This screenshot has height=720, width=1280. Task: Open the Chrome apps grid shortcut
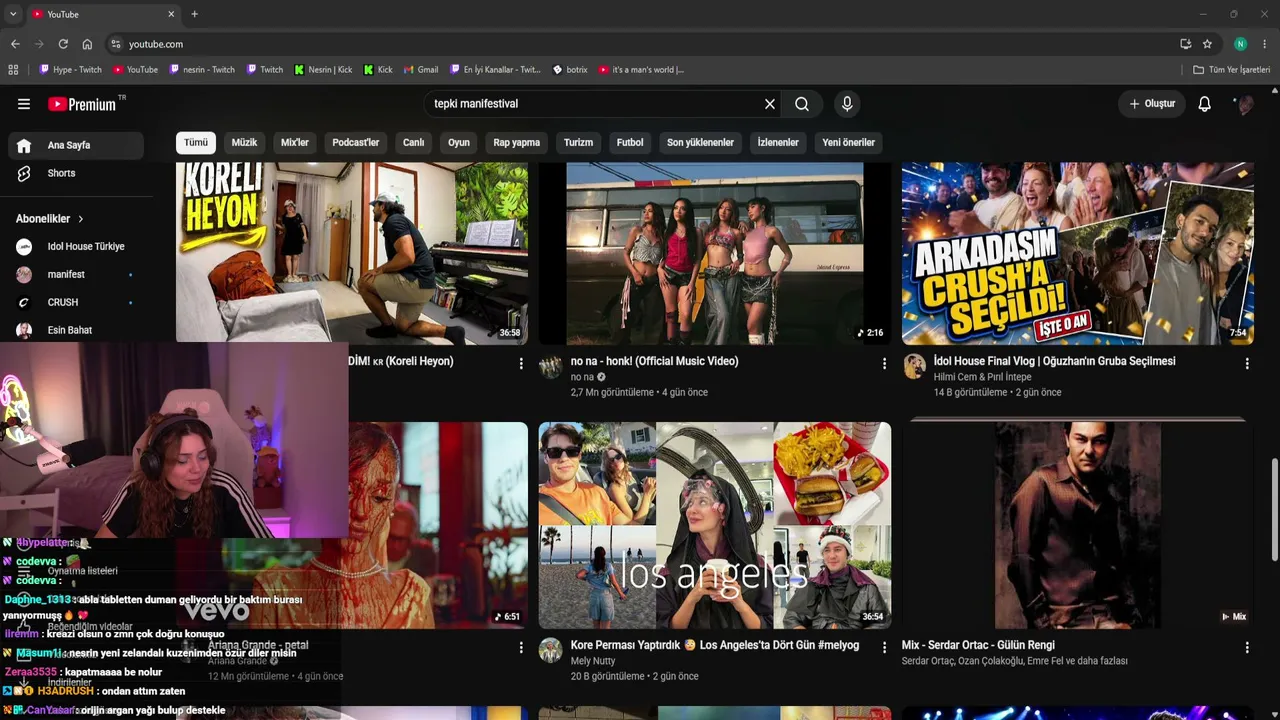[x=13, y=70]
